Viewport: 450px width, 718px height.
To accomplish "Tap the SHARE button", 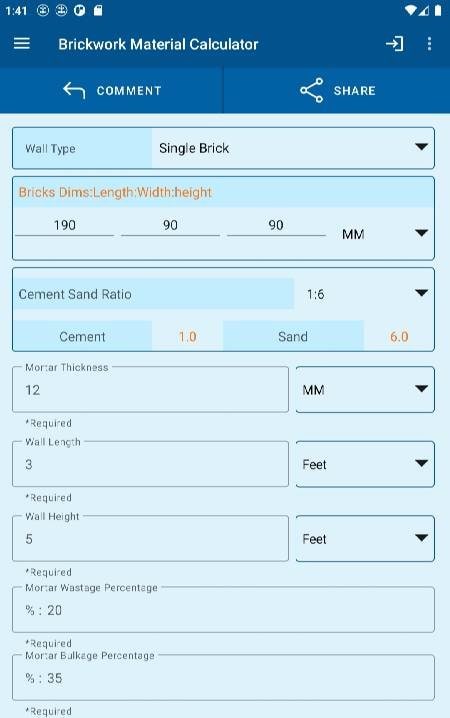I will pos(337,90).
